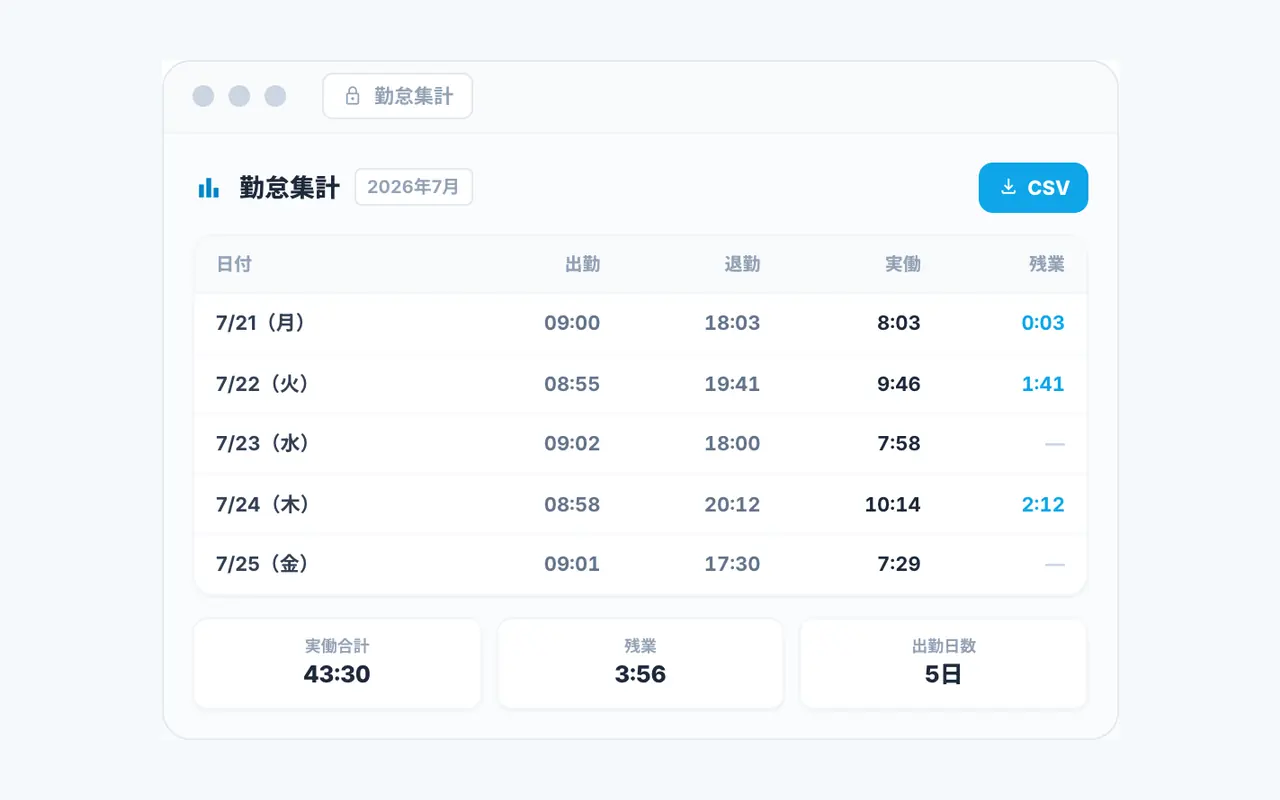Click the 出勤 column header

coord(582,264)
